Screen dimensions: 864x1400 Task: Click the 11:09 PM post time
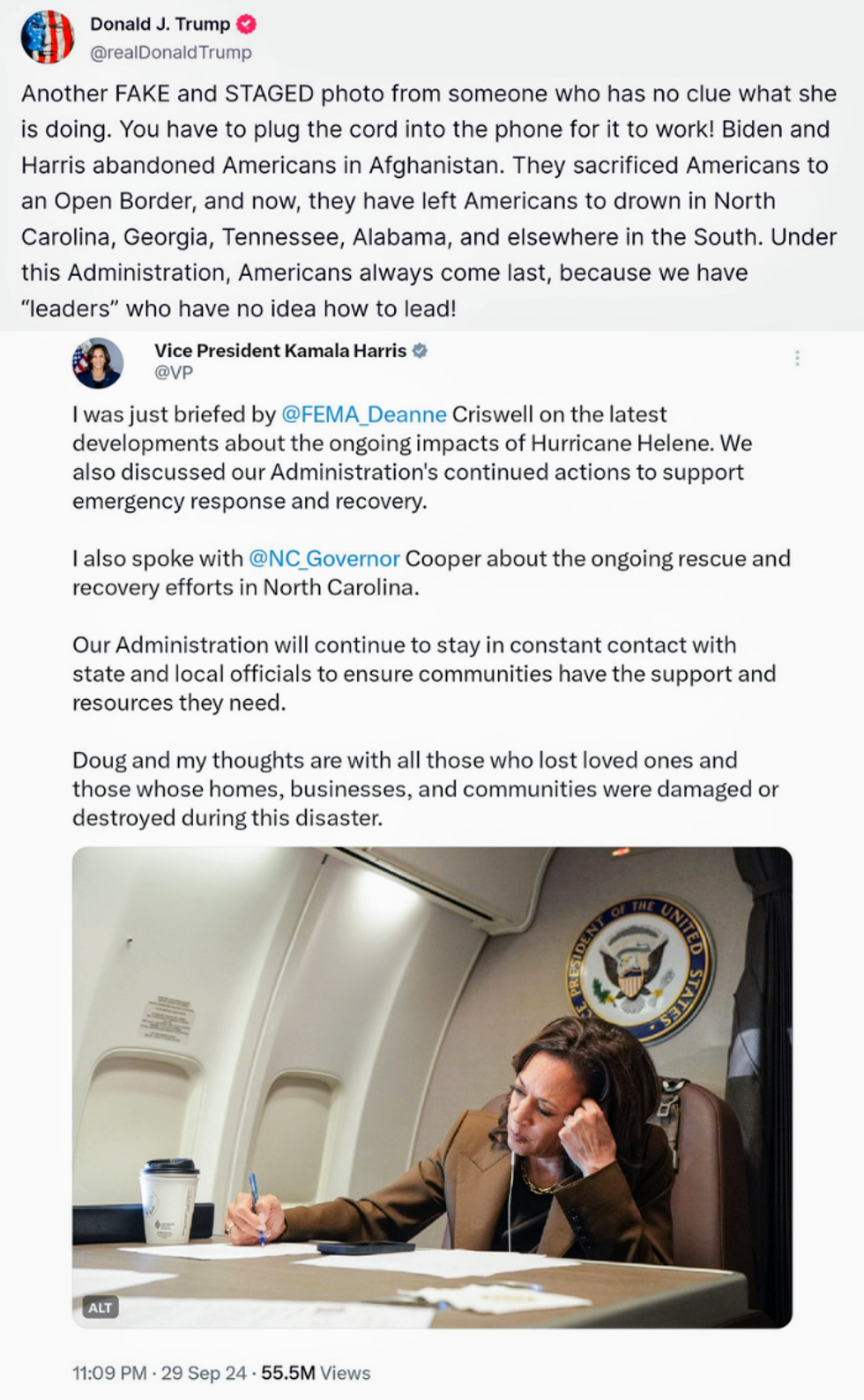[109, 1374]
